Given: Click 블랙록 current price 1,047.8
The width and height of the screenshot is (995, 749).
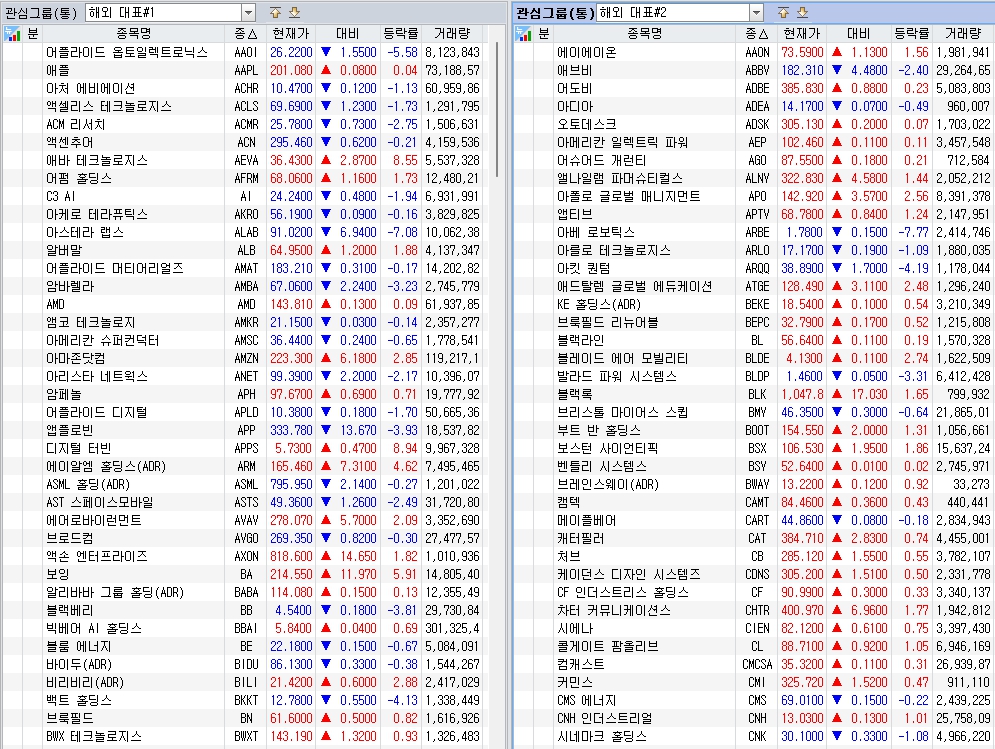Looking at the screenshot, I should (x=802, y=394).
